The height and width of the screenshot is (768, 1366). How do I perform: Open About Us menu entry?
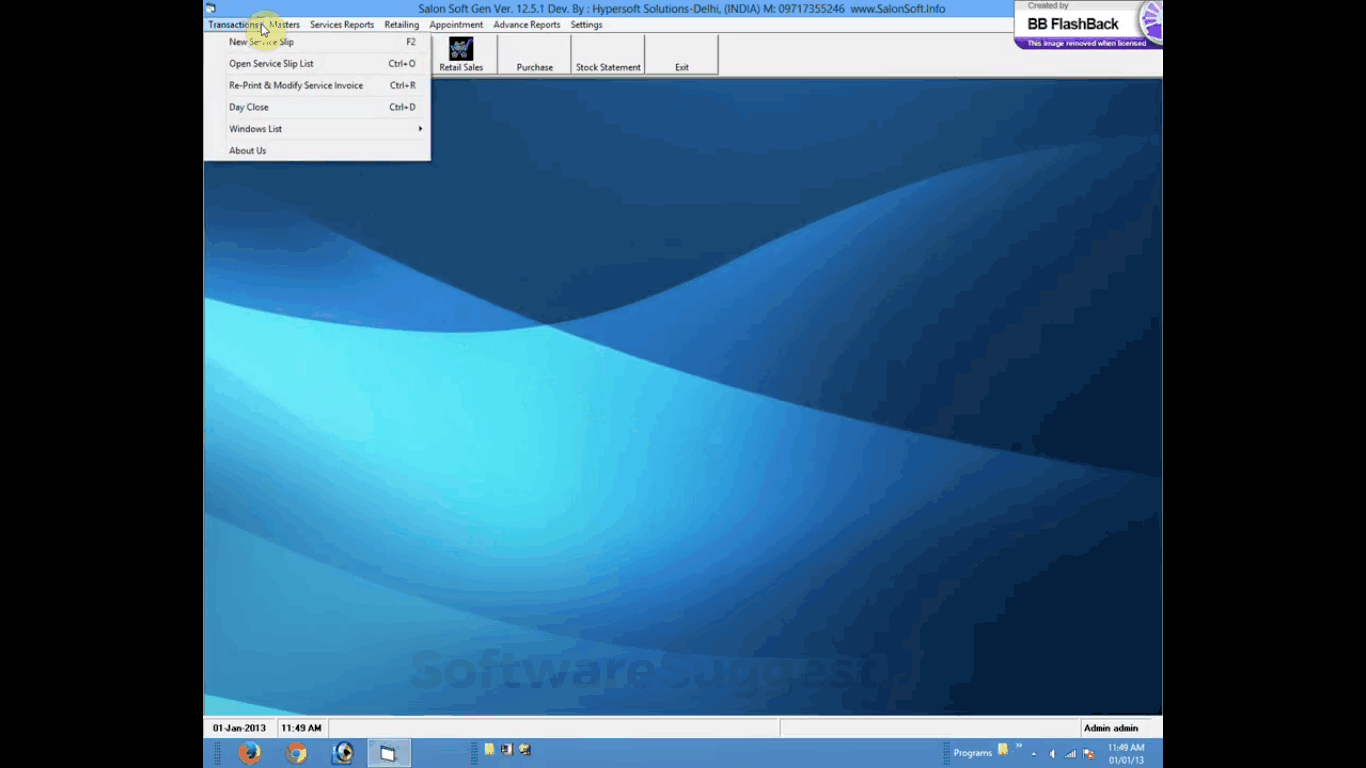(x=317, y=151)
